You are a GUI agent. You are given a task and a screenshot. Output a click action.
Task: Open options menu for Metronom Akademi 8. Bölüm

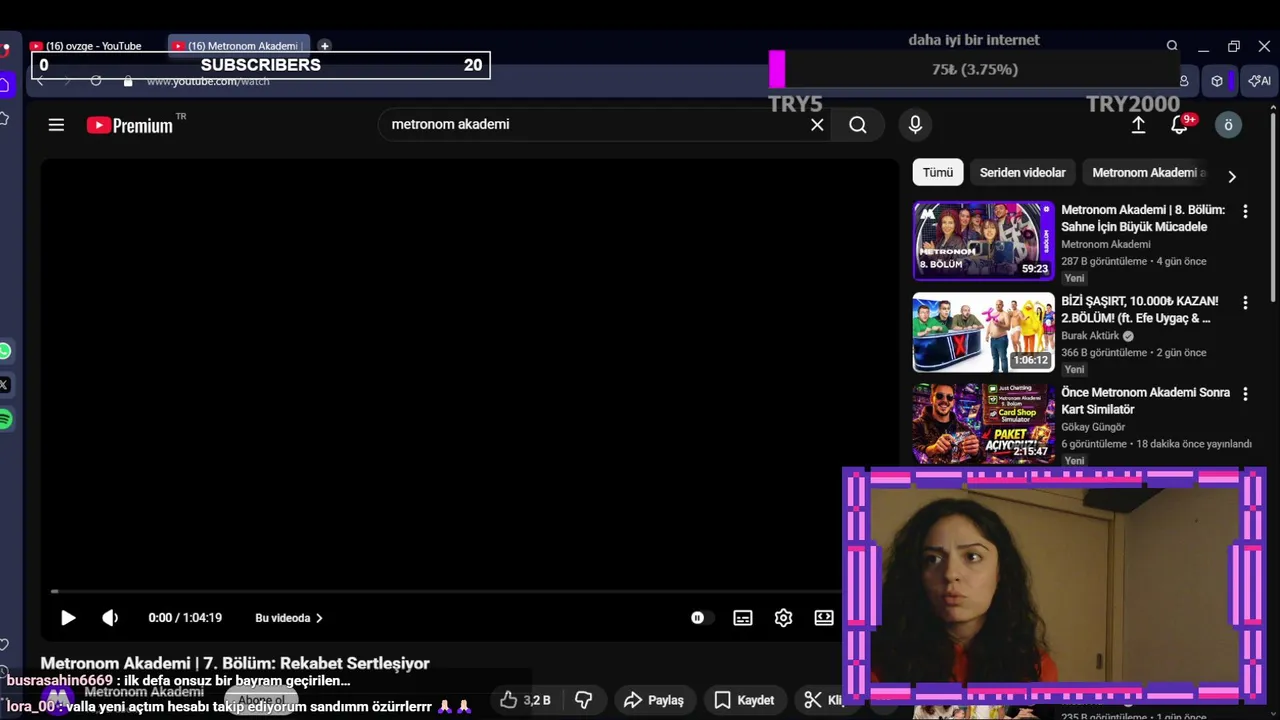point(1245,212)
